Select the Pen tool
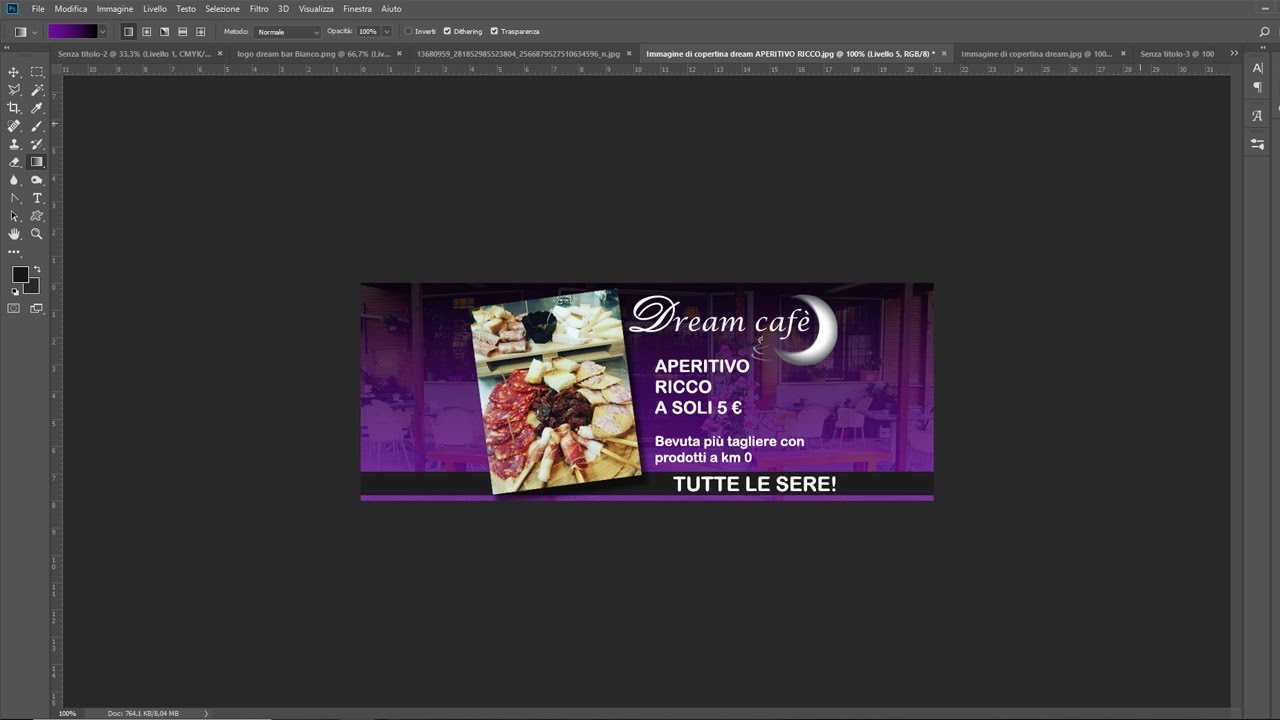Image resolution: width=1280 pixels, height=720 pixels. [14, 198]
